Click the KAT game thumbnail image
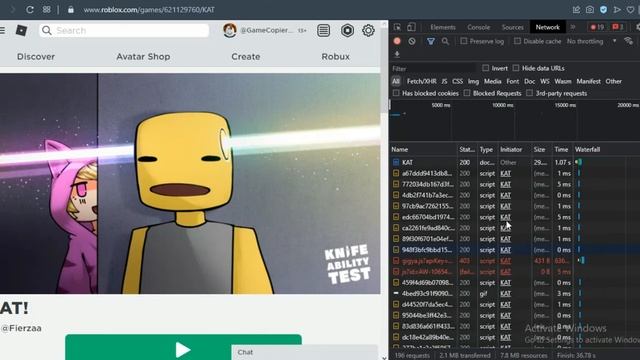640x360 pixels. point(190,184)
